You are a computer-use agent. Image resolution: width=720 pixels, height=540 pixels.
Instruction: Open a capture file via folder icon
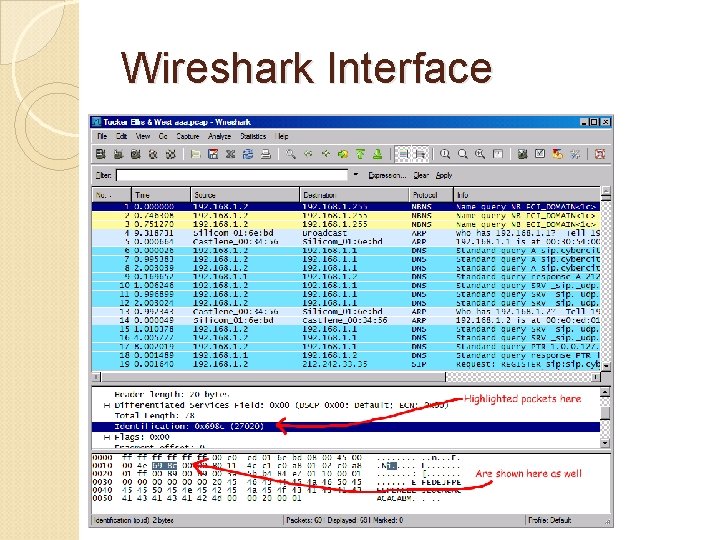tap(196, 154)
